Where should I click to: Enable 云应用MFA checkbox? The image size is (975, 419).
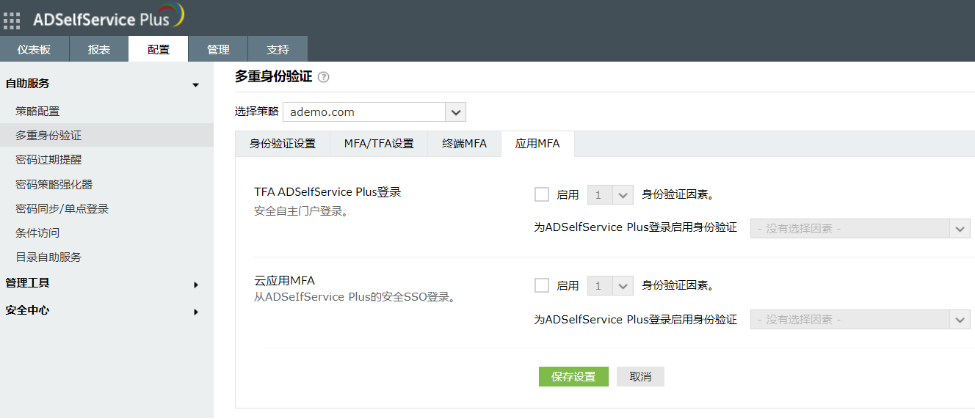click(542, 286)
